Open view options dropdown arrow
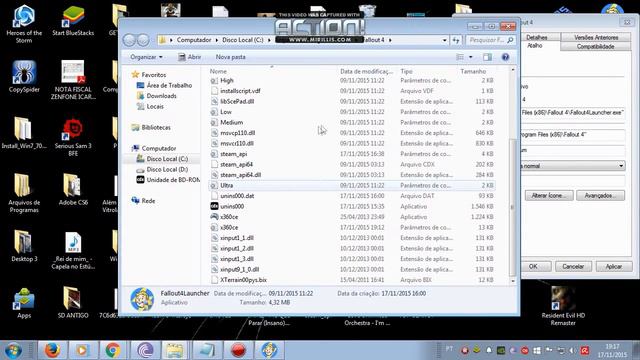640x360 pixels. [x=471, y=57]
